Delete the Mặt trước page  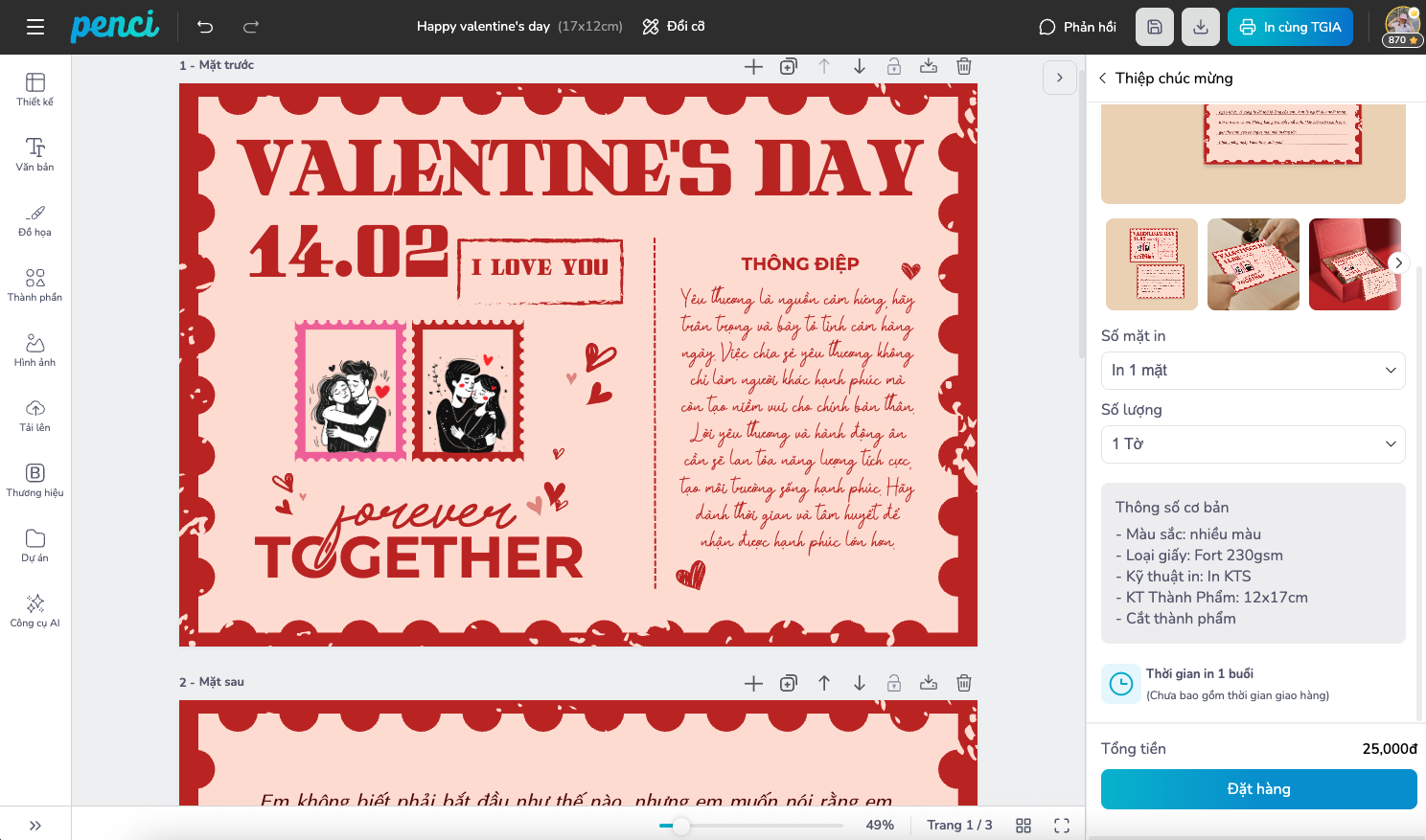(x=964, y=66)
